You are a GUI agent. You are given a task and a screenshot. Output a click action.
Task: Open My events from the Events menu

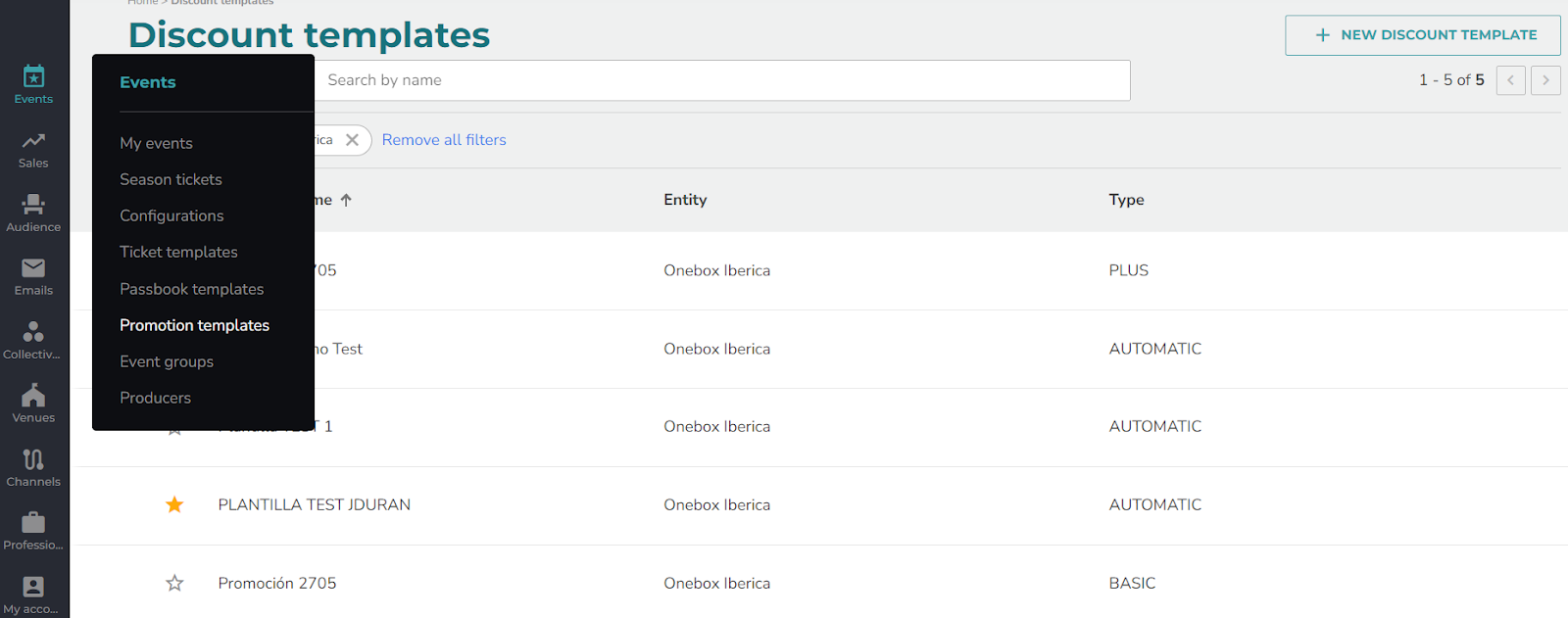click(x=156, y=143)
